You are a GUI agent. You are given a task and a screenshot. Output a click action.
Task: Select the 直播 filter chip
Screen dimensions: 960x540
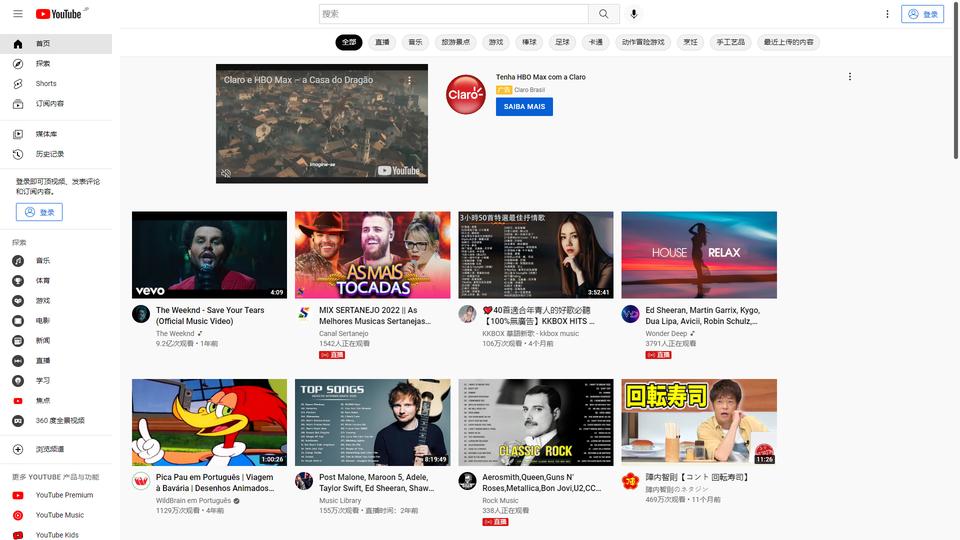[382, 42]
